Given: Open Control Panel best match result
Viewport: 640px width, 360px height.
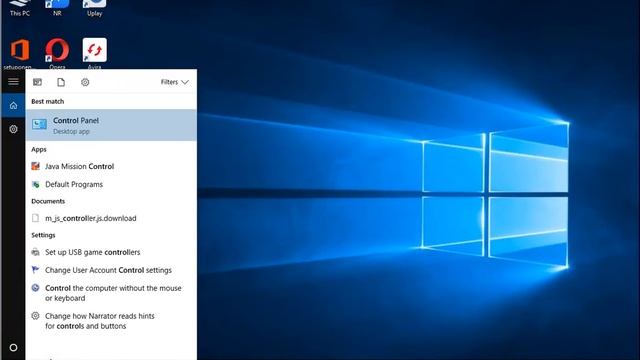Looking at the screenshot, I should tap(111, 125).
